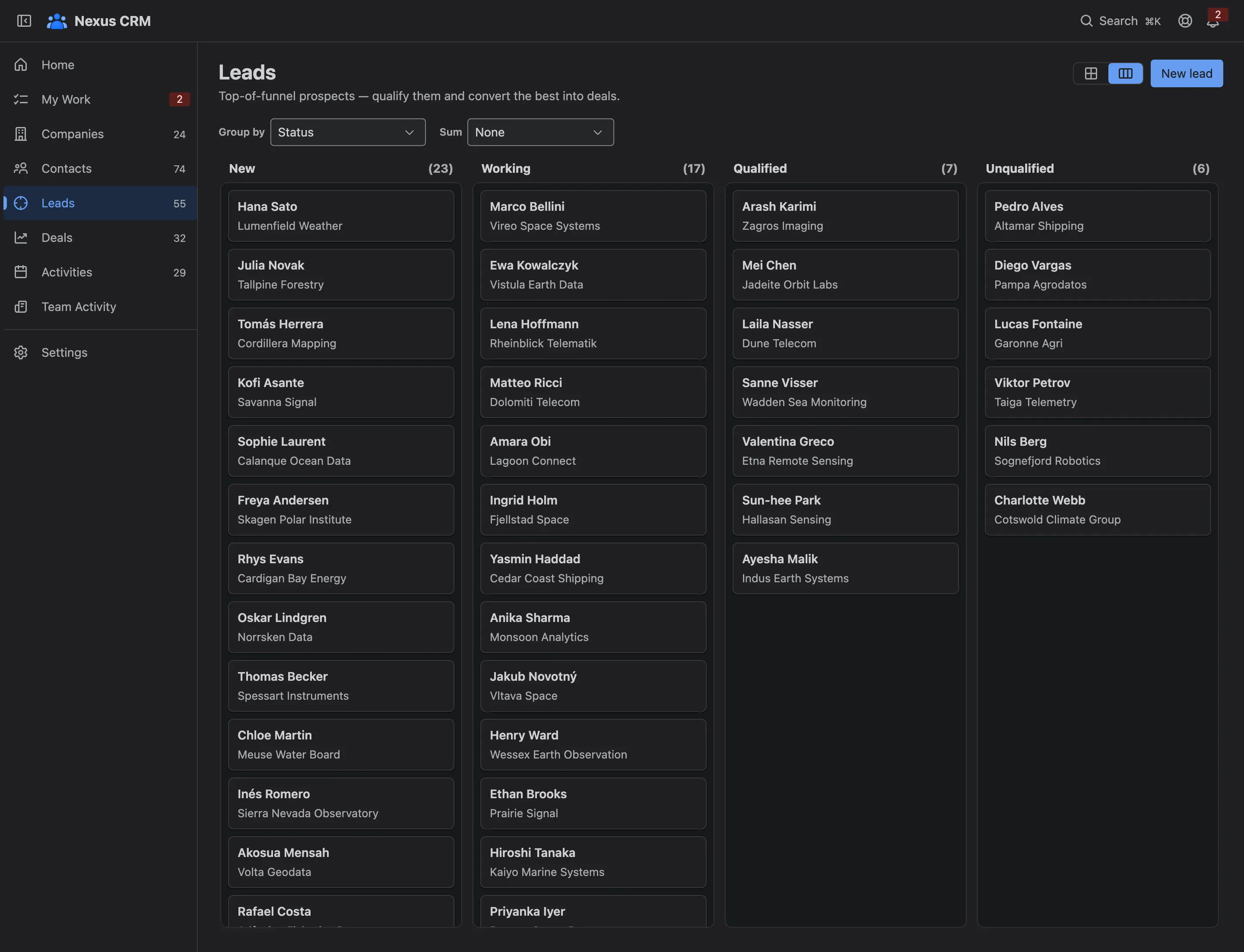This screenshot has height=952, width=1244.
Task: Open Search from the magnifier icon
Action: (x=1086, y=21)
